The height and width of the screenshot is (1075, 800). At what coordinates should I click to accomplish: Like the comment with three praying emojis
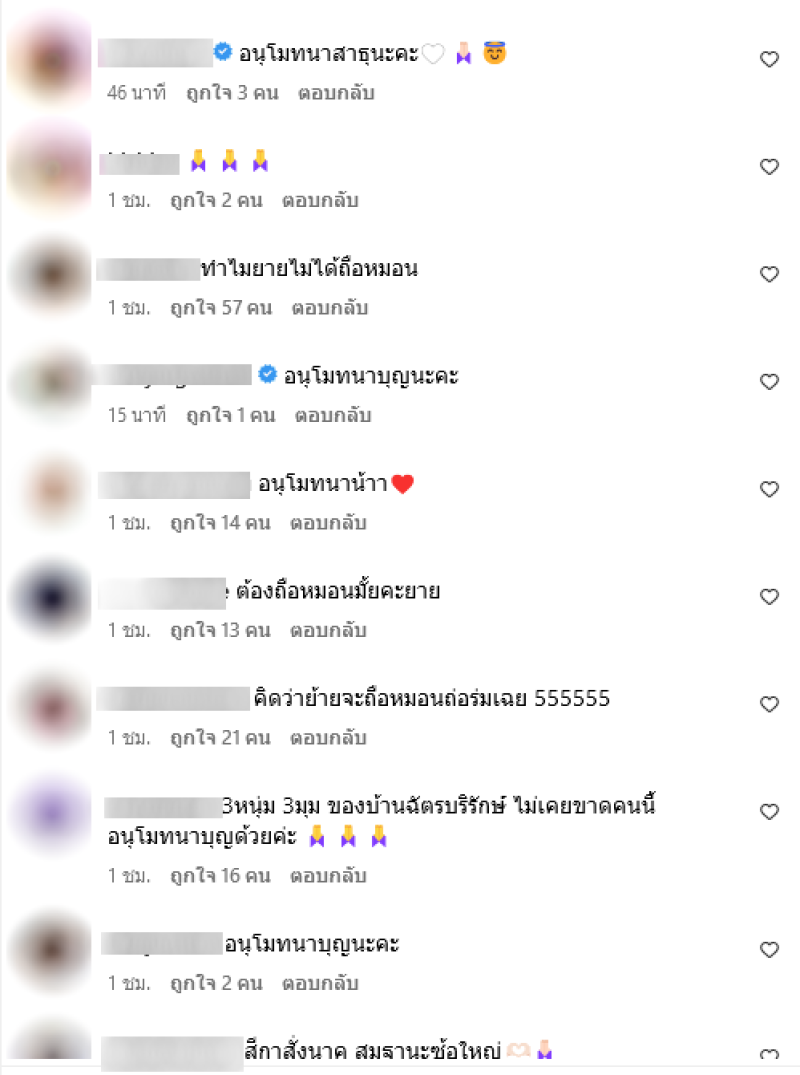coord(769,167)
